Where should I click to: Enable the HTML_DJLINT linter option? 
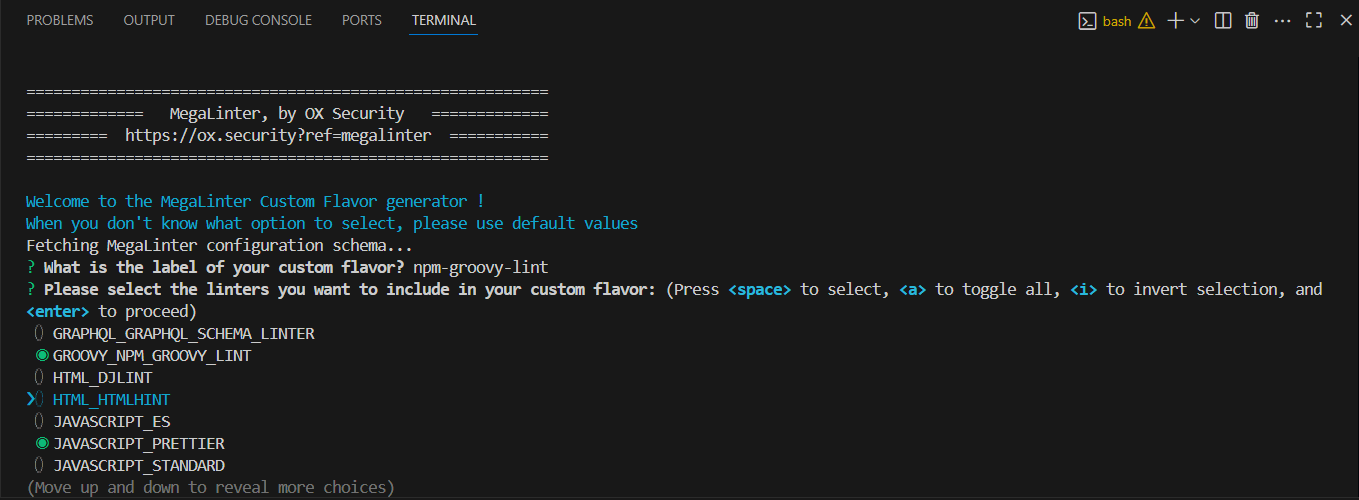[40, 377]
